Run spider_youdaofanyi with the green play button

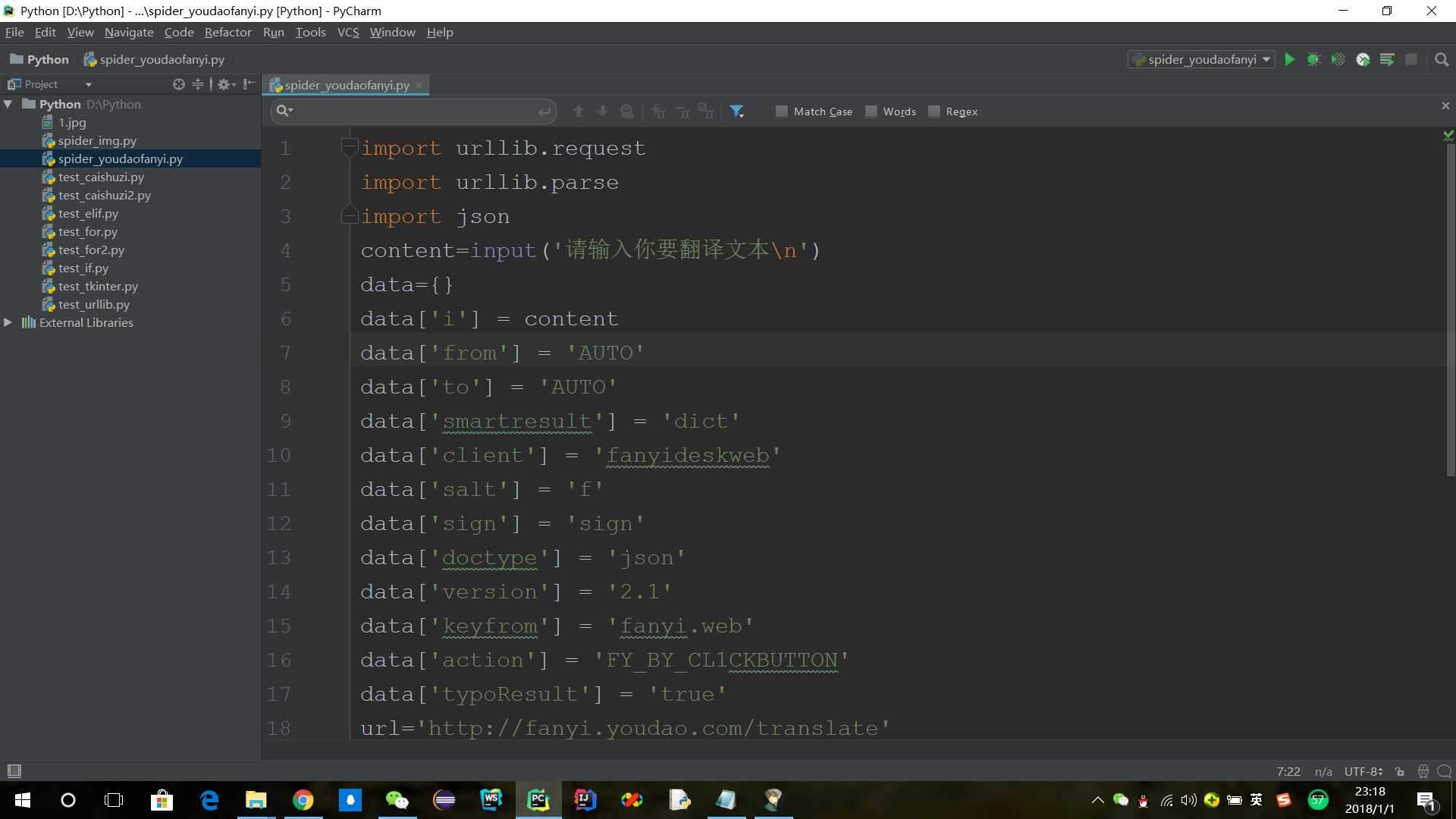coord(1289,59)
